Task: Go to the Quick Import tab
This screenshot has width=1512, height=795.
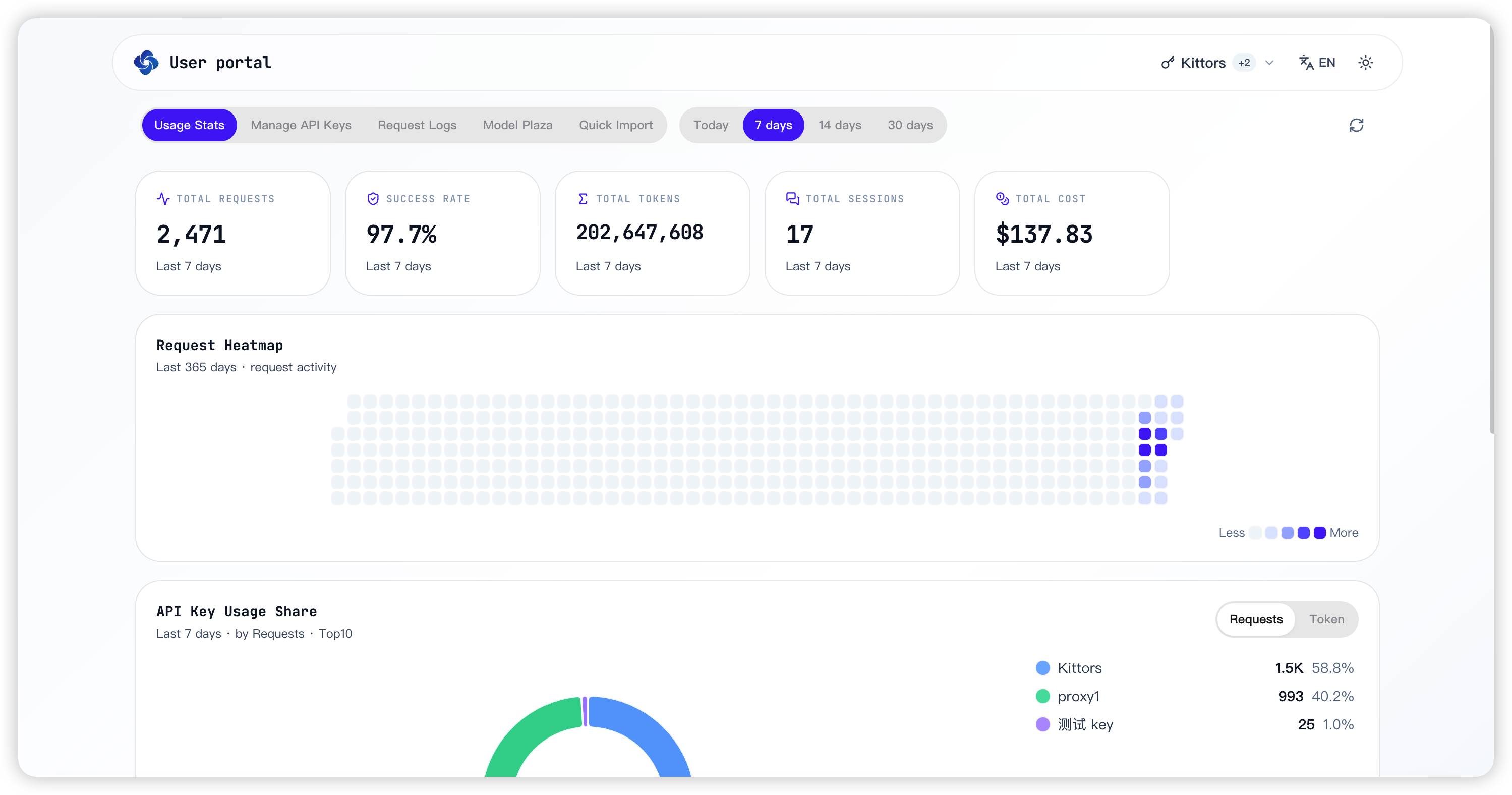Action: (x=616, y=125)
